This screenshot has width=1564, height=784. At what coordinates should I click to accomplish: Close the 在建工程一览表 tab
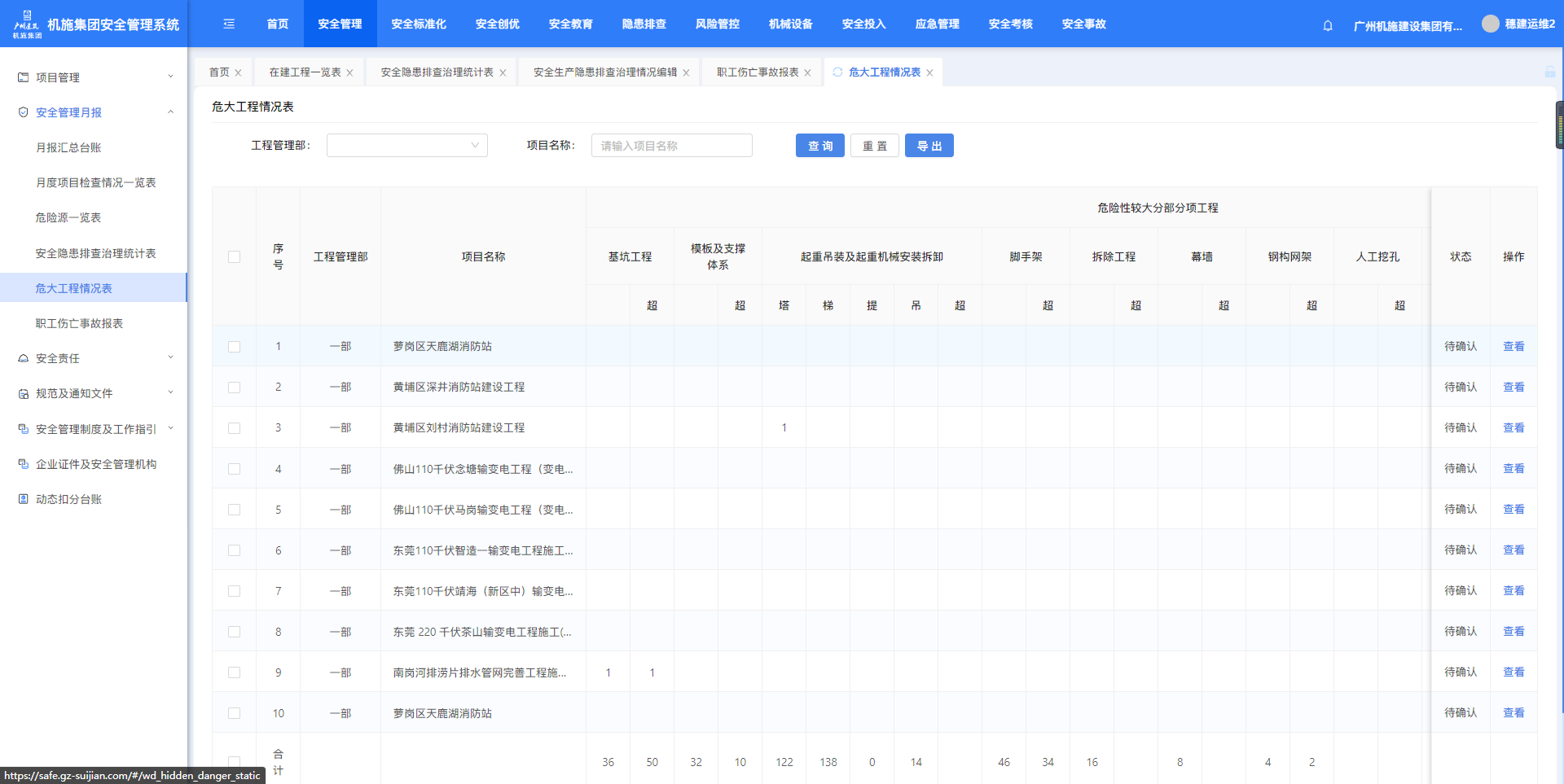[x=349, y=72]
